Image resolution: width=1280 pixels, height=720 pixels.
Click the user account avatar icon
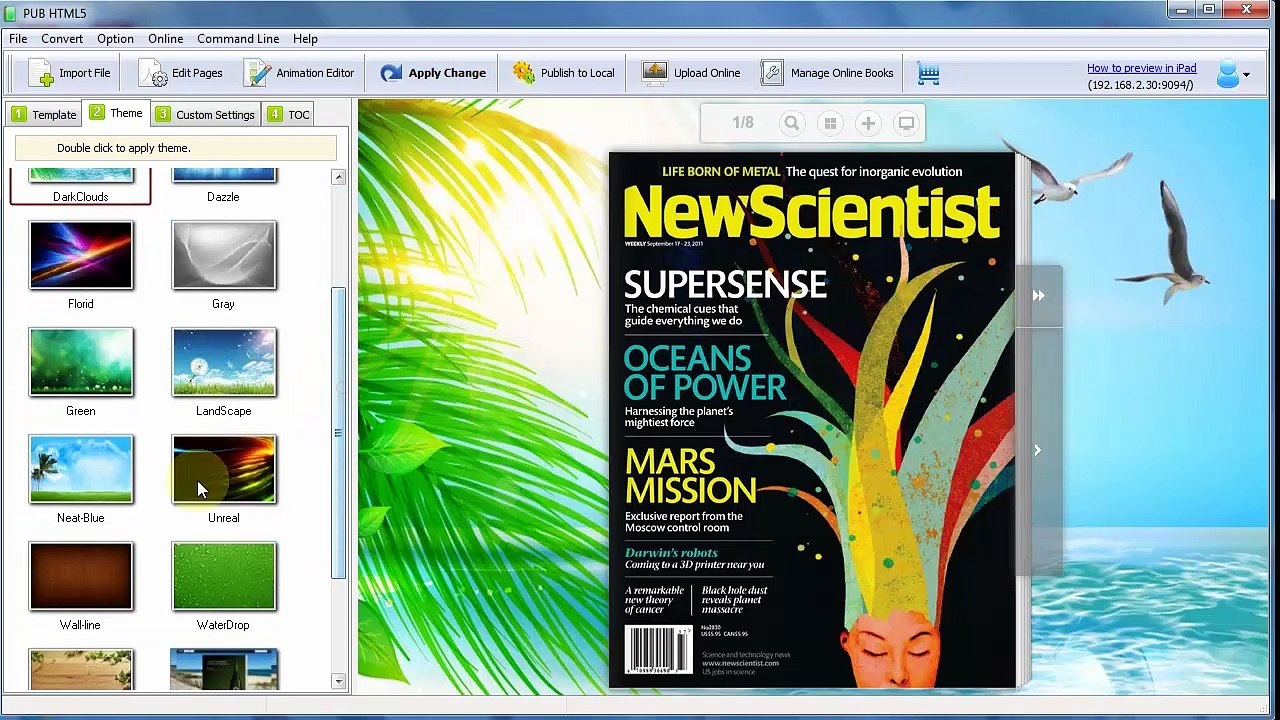pyautogui.click(x=1227, y=74)
